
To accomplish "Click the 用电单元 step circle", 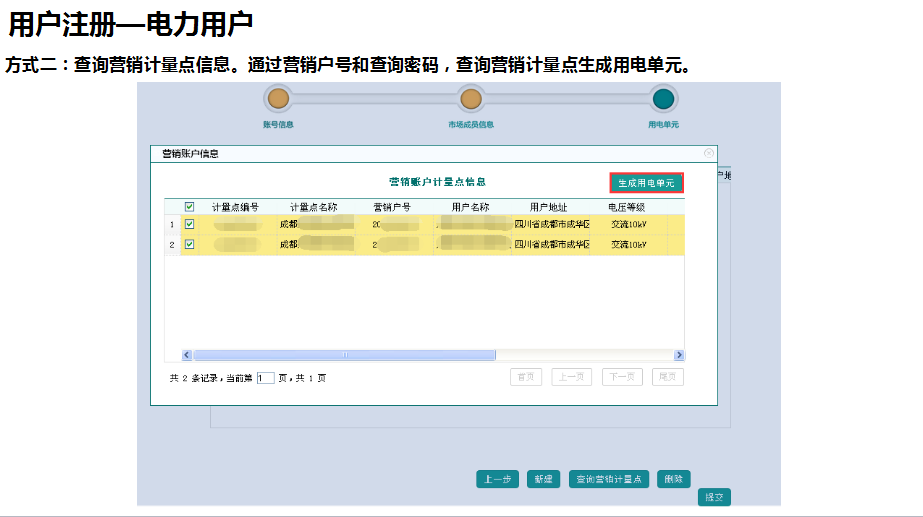I will point(663,98).
